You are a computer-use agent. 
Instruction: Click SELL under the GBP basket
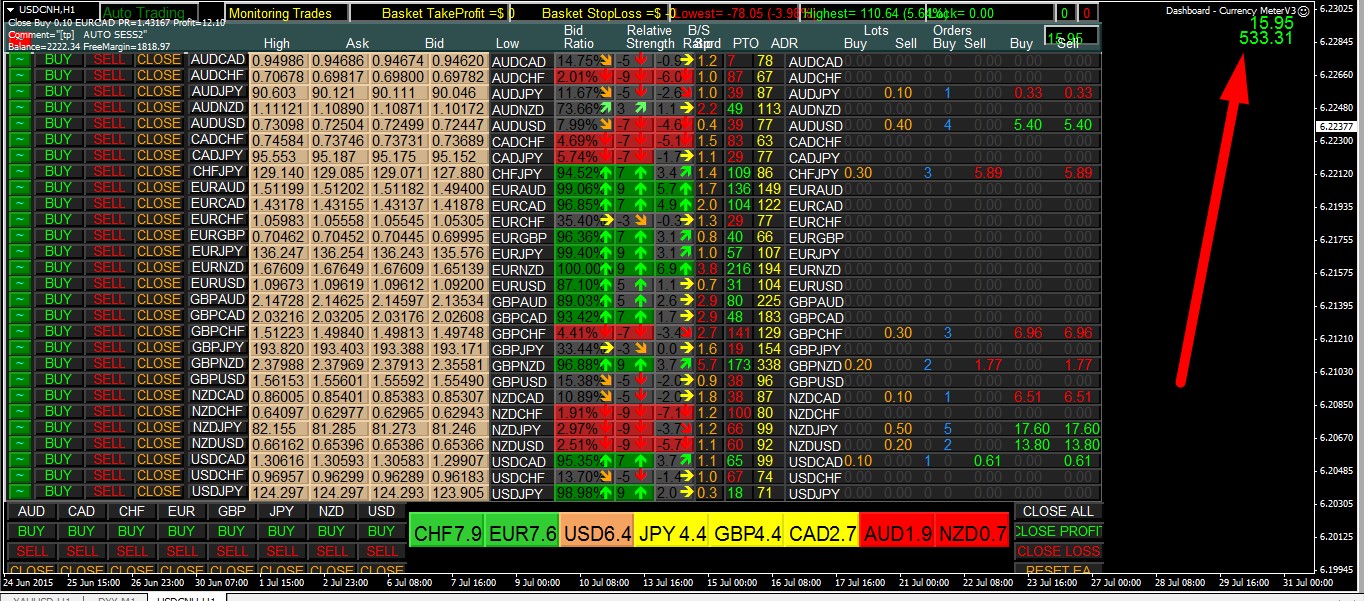tap(232, 551)
